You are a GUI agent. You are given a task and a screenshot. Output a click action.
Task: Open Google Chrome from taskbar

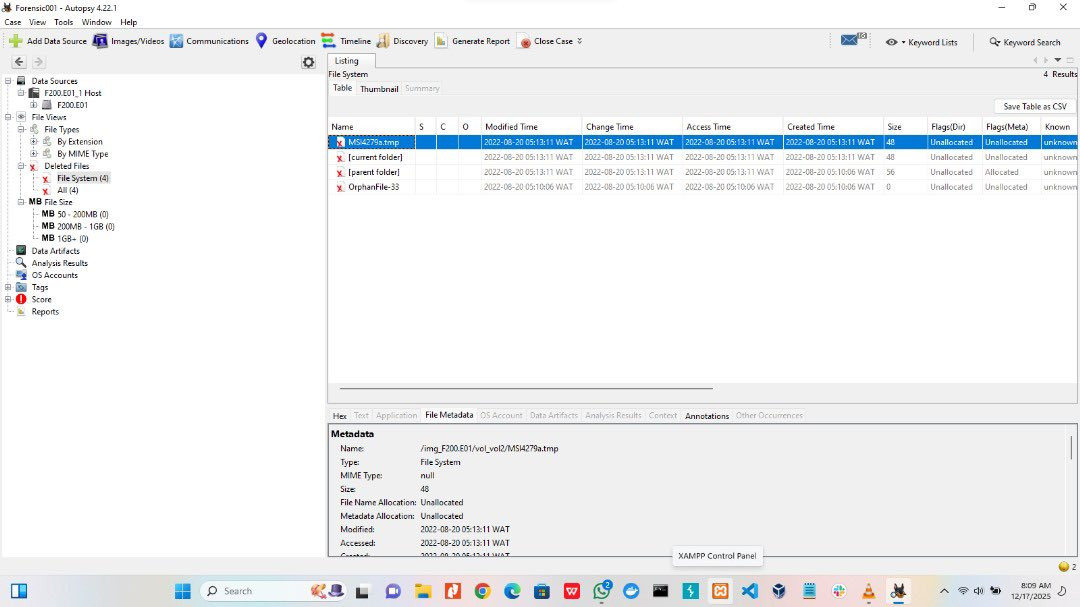[x=482, y=591]
